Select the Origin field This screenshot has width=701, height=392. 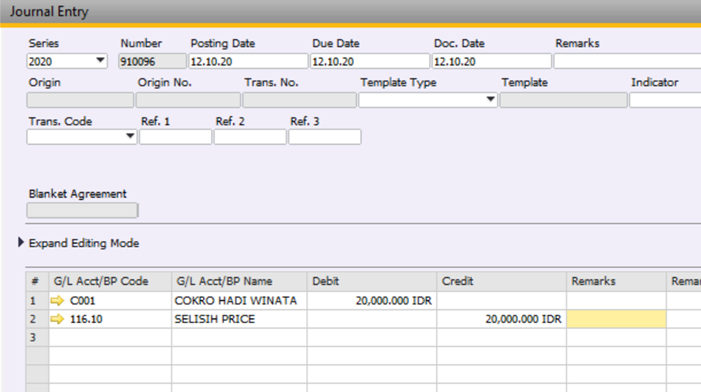pos(80,100)
